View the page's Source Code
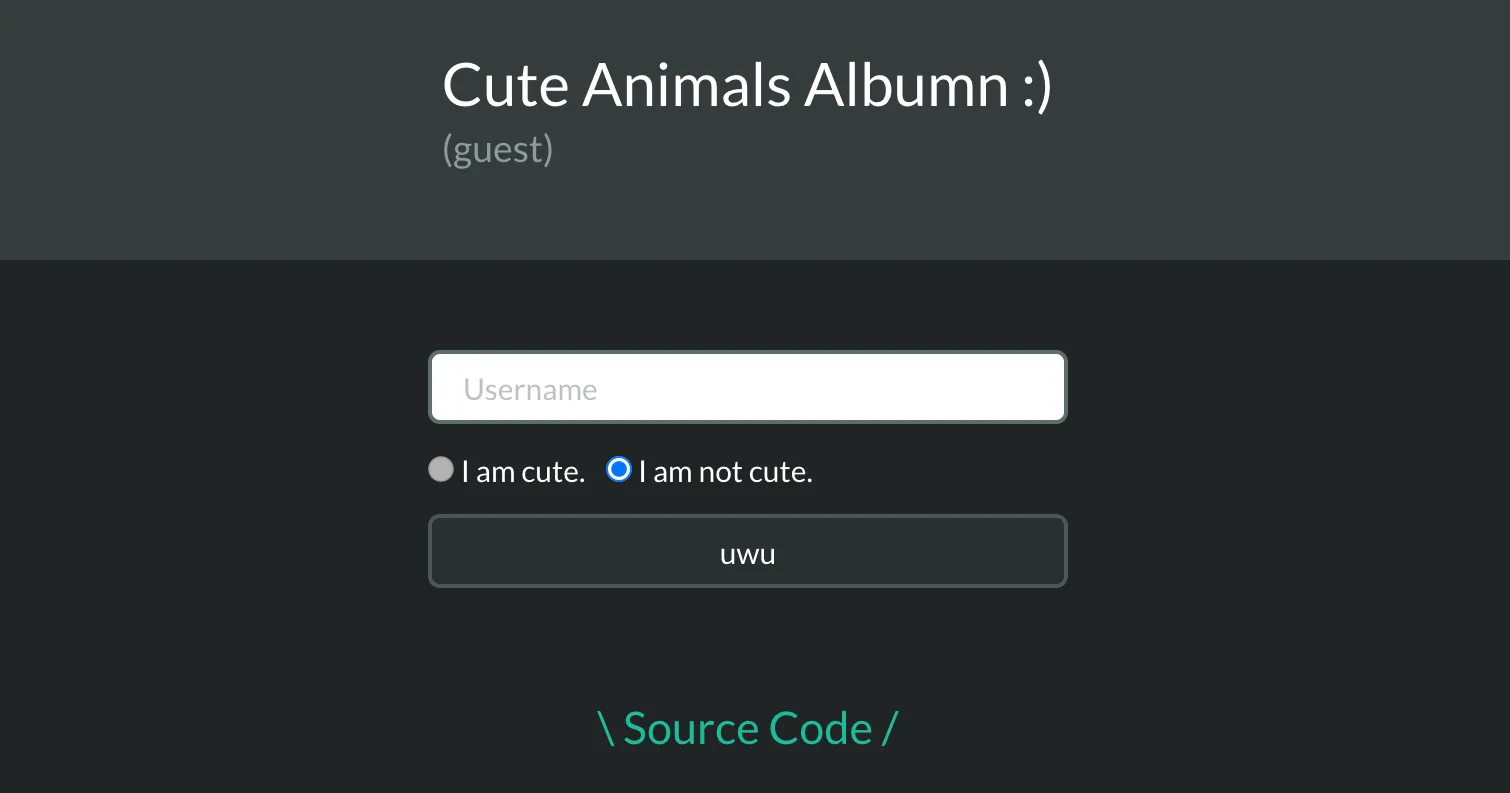The width and height of the screenshot is (1510, 793). tap(748, 728)
